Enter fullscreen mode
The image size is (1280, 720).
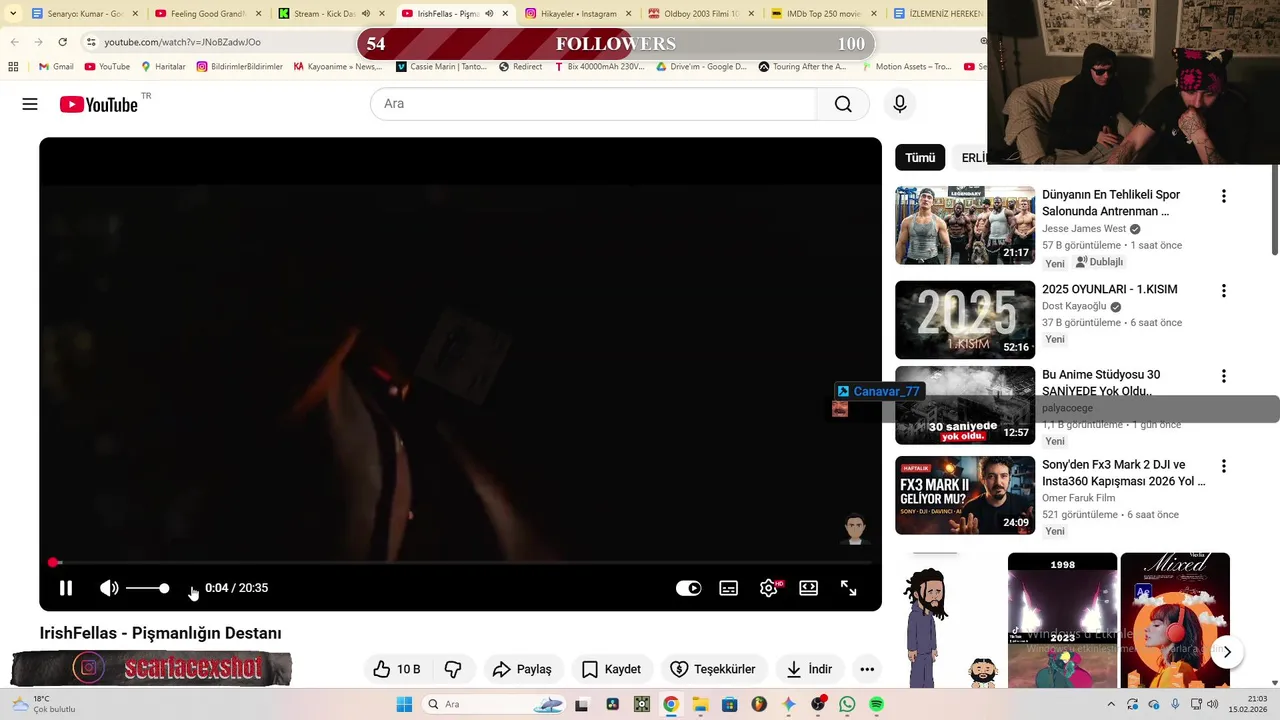point(848,588)
